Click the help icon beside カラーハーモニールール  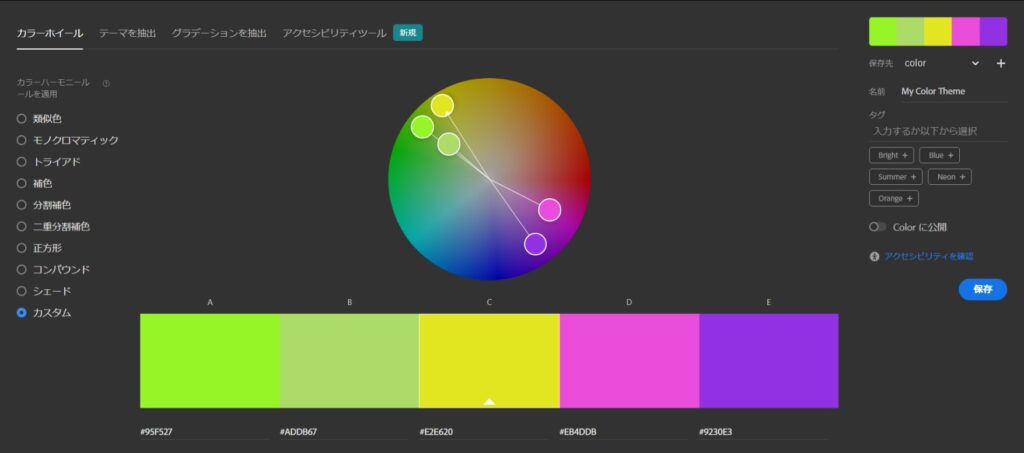[106, 84]
